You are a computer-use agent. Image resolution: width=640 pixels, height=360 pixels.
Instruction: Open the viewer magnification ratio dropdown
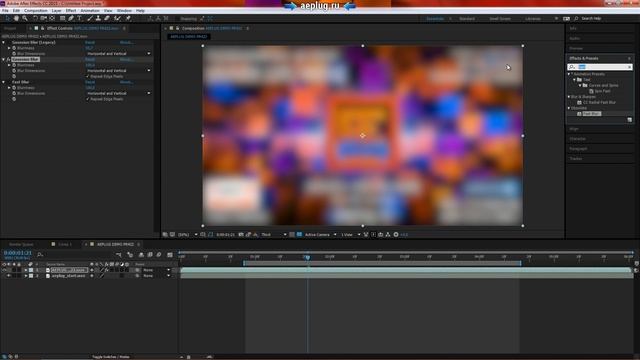coord(188,235)
